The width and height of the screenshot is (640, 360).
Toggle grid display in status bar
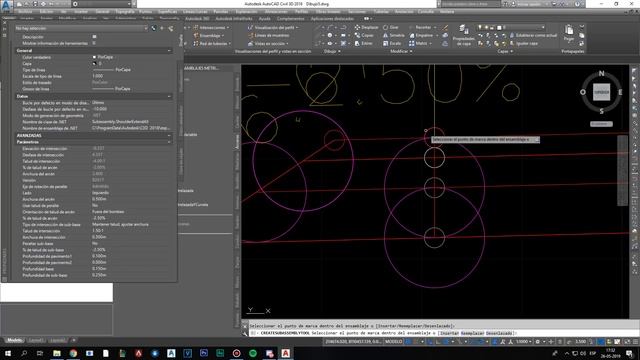[x=409, y=342]
